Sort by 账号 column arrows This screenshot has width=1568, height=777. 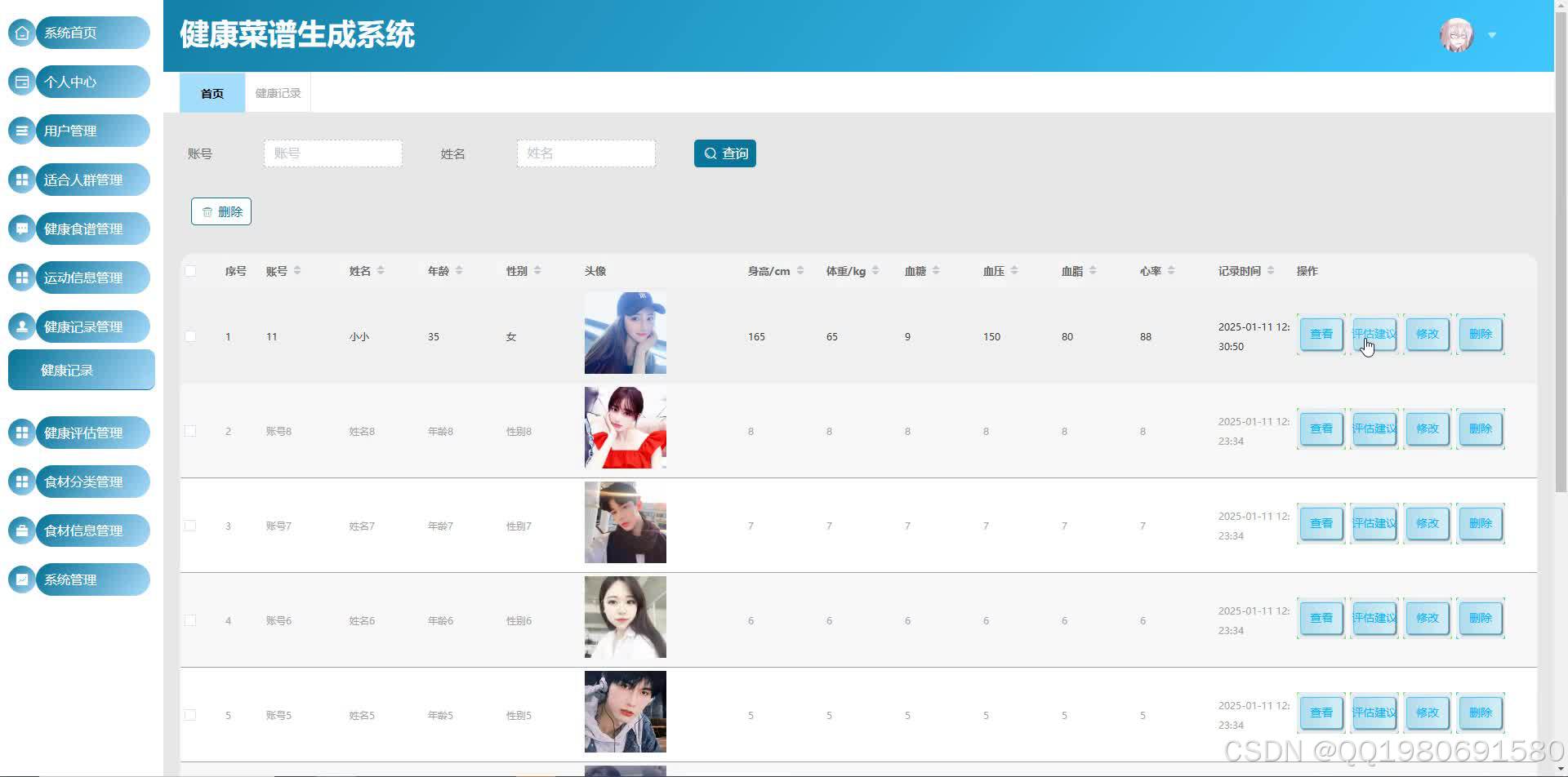coord(297,270)
